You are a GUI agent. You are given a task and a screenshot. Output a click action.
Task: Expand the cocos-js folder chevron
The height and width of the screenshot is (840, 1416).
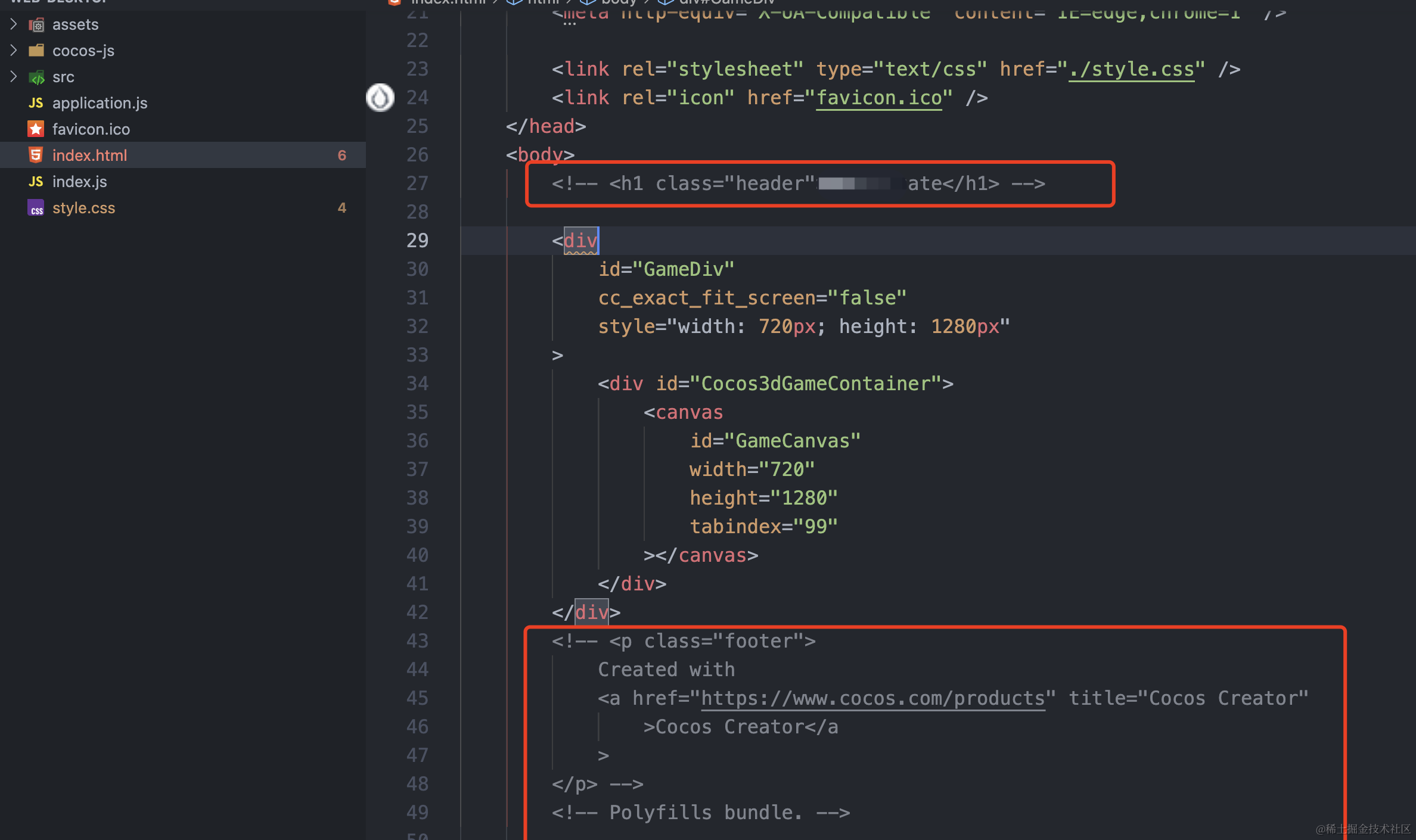coord(14,51)
